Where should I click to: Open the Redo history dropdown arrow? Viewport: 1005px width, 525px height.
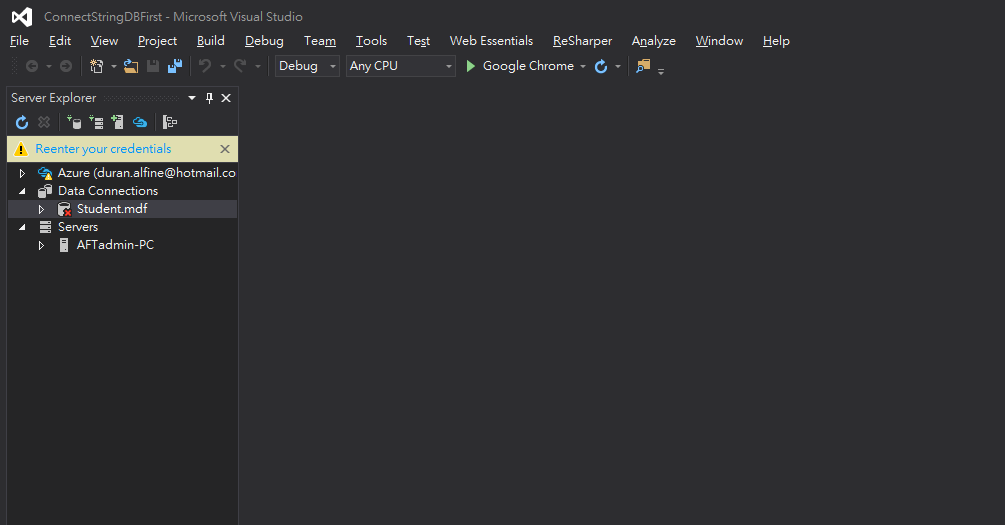click(x=258, y=66)
